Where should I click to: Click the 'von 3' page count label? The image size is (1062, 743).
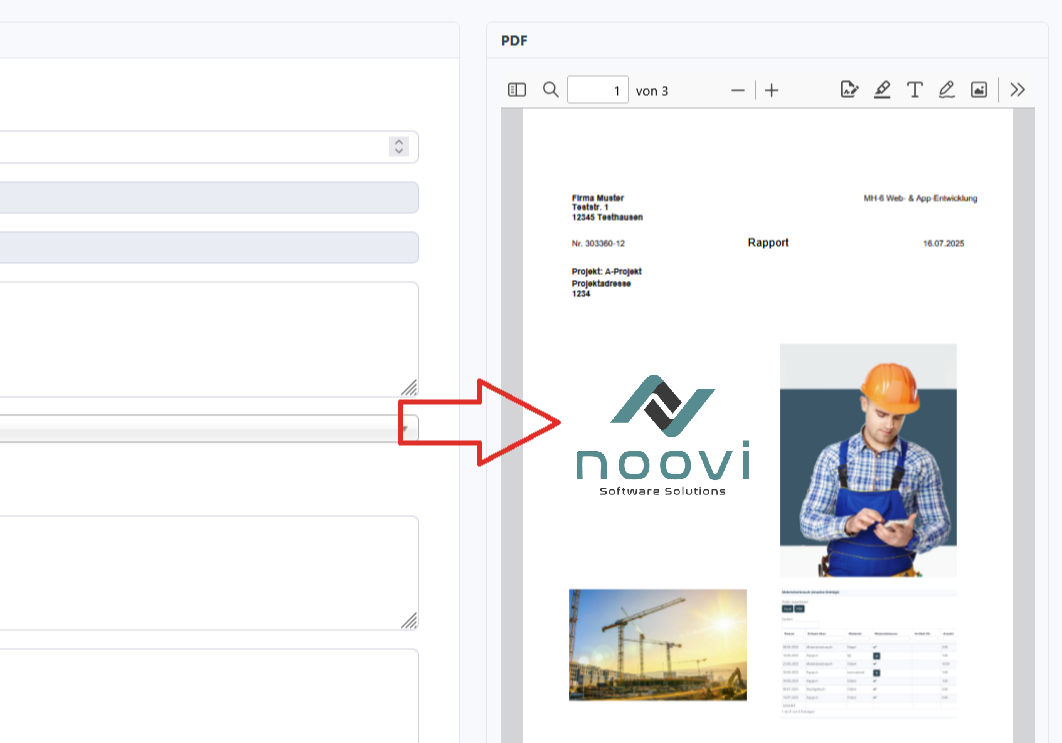pyautogui.click(x=652, y=91)
